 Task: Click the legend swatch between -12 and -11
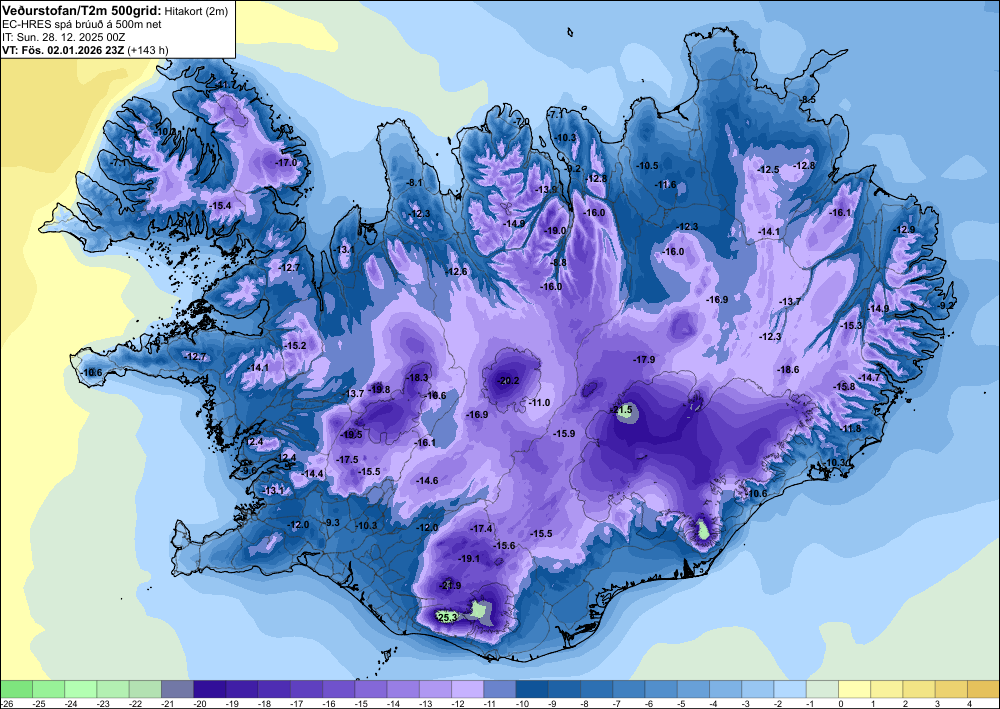coord(468,689)
